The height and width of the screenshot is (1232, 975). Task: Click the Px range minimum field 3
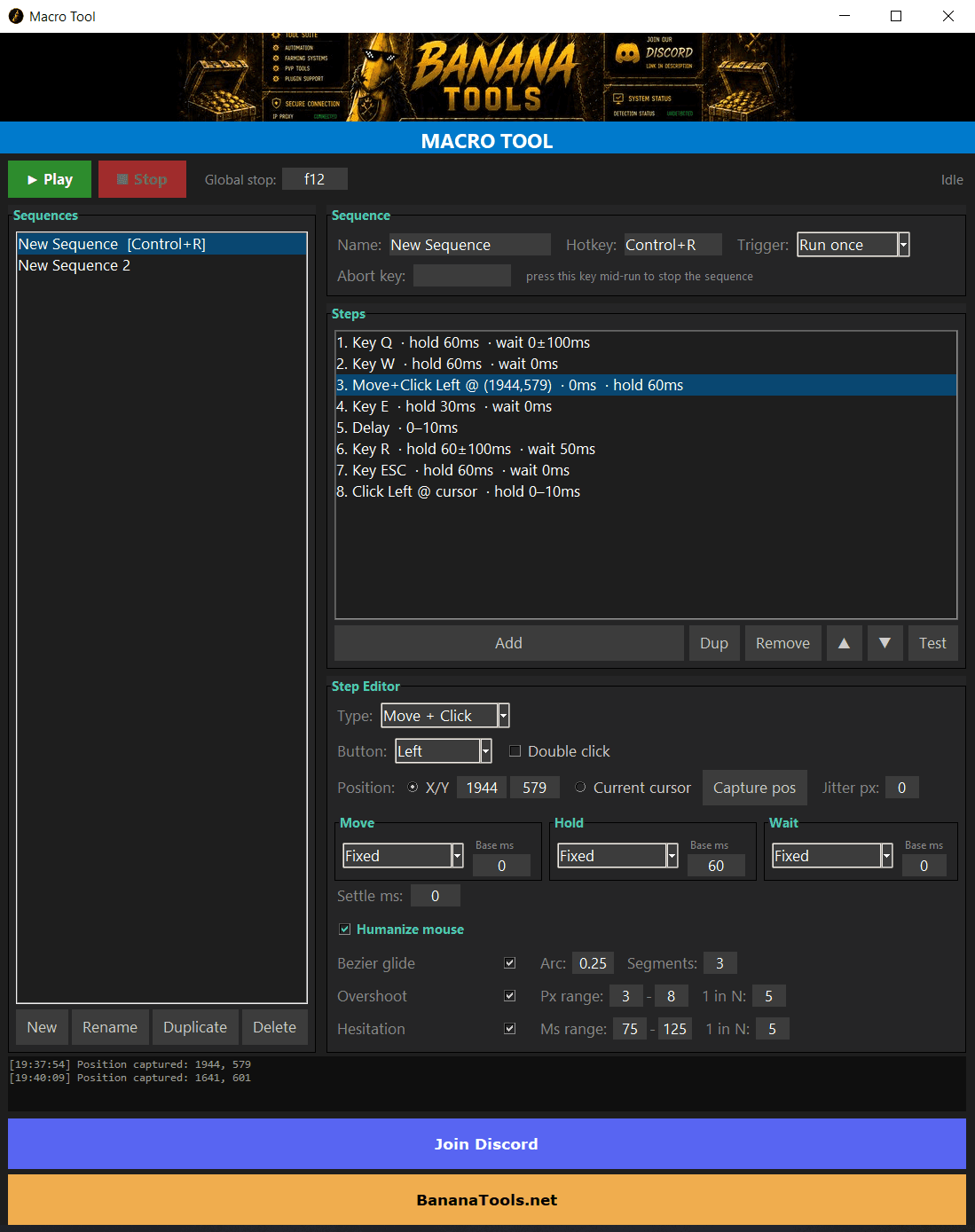click(x=626, y=996)
